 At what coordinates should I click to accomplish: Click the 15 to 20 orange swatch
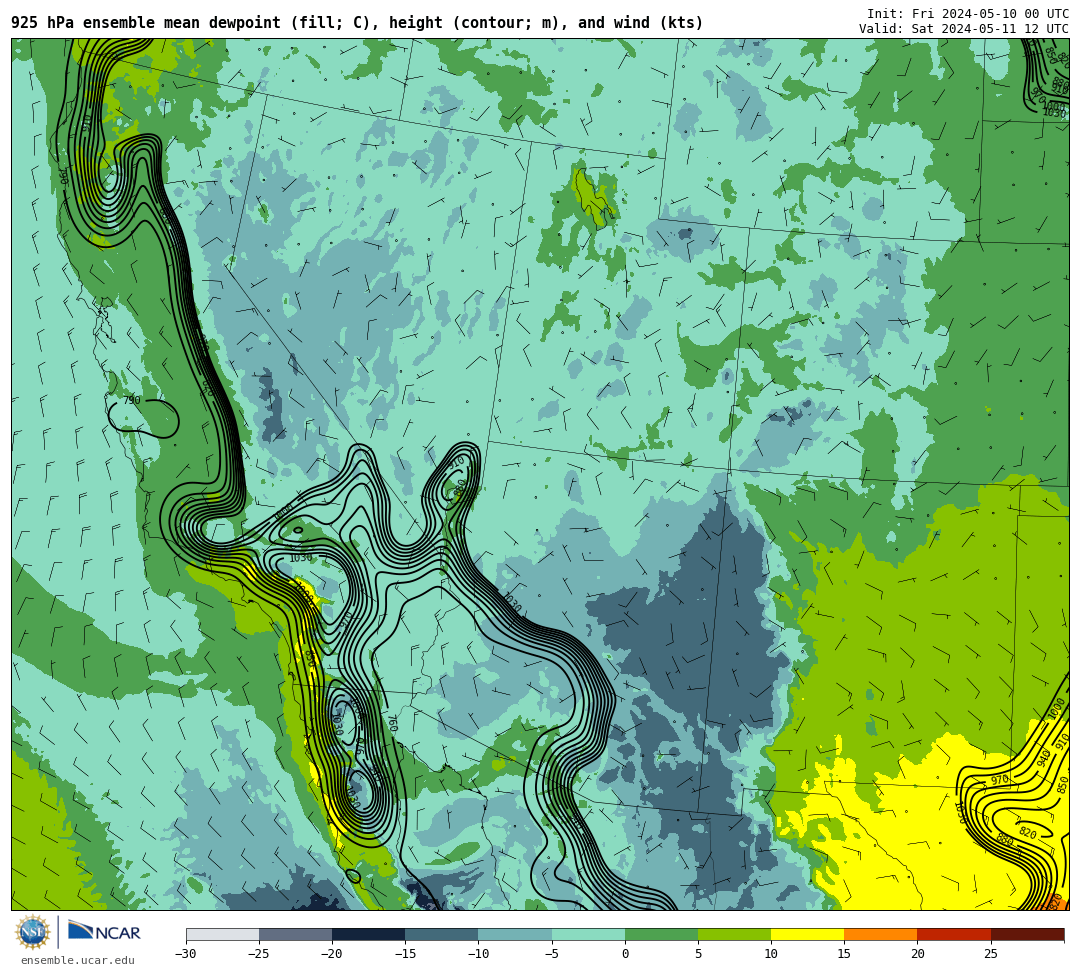coord(881,934)
